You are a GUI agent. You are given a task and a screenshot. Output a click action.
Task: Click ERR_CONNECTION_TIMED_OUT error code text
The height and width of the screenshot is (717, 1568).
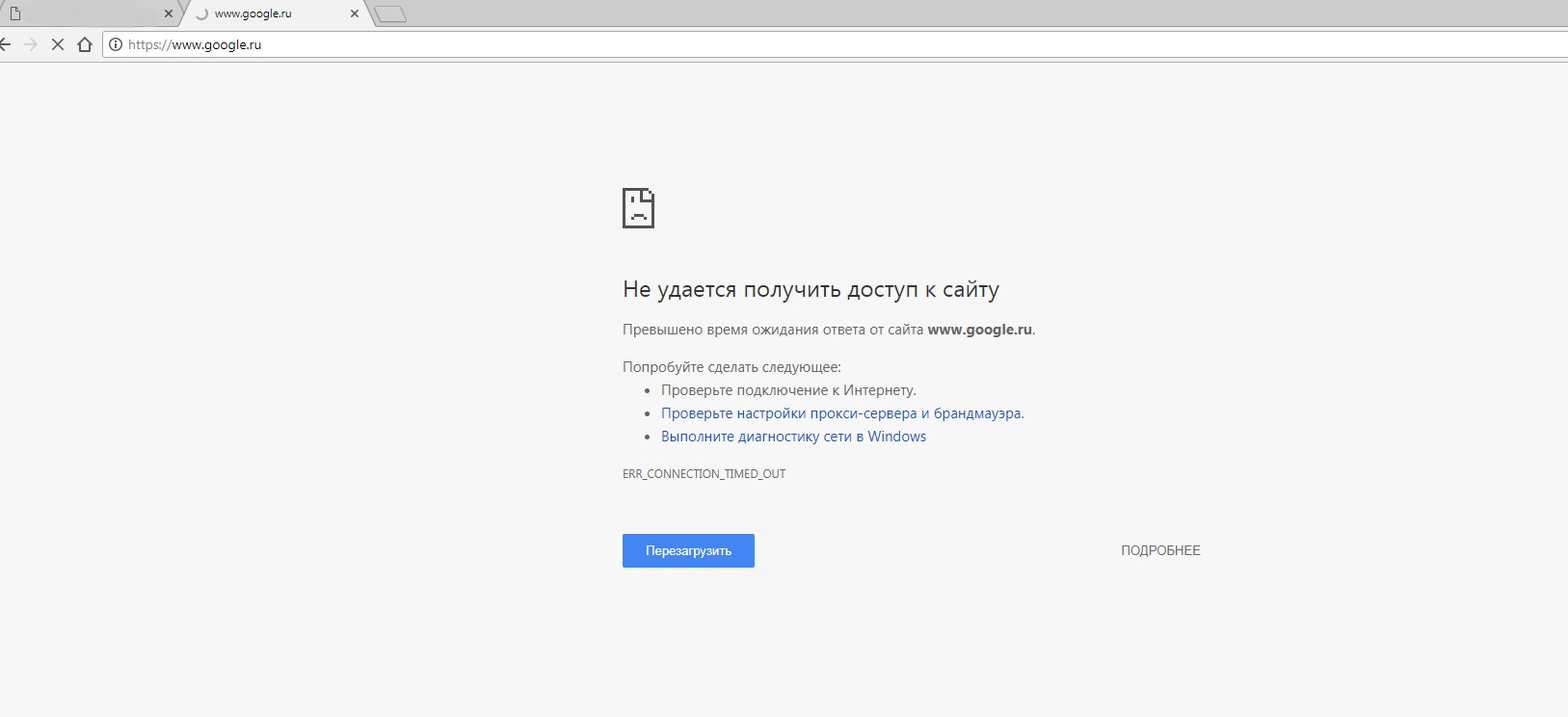click(704, 474)
